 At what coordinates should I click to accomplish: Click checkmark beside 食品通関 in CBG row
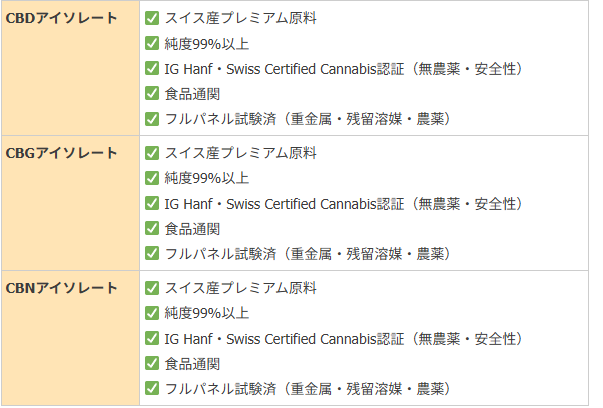[x=152, y=228]
